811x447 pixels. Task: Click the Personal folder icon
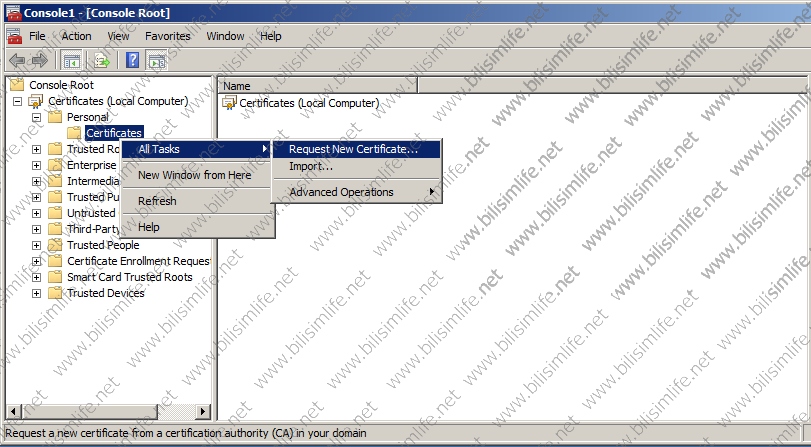55,117
